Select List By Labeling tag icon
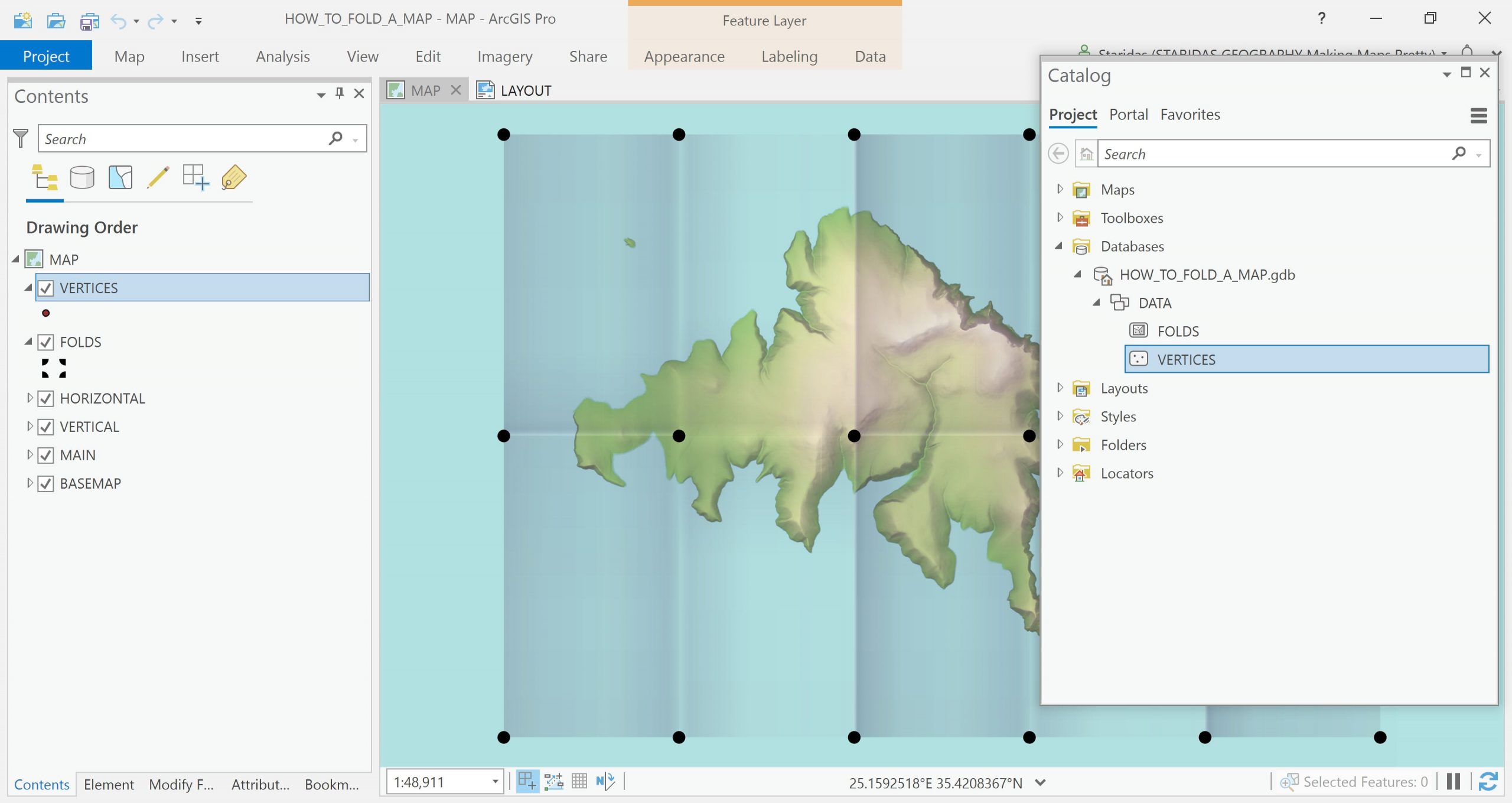The image size is (1512, 803). pyautogui.click(x=234, y=177)
